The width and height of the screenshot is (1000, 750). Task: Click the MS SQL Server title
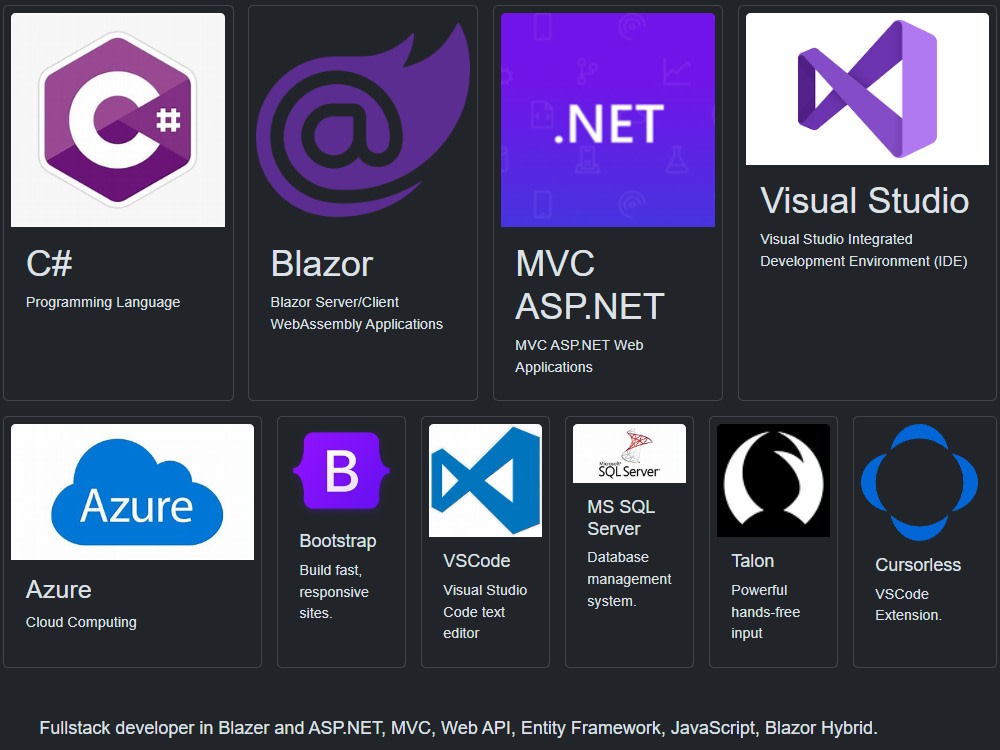pos(621,518)
